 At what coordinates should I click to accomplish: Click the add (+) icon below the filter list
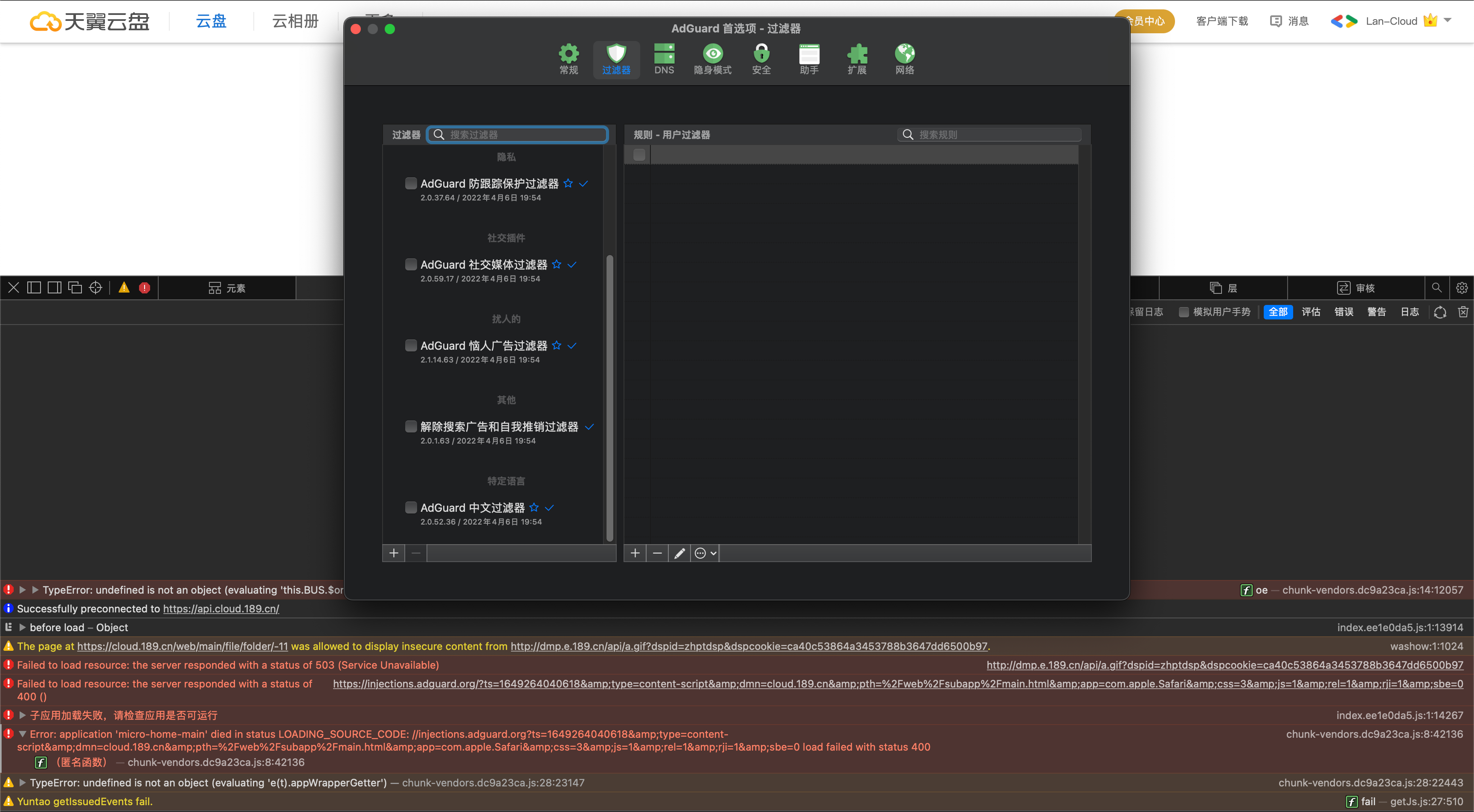tap(394, 553)
